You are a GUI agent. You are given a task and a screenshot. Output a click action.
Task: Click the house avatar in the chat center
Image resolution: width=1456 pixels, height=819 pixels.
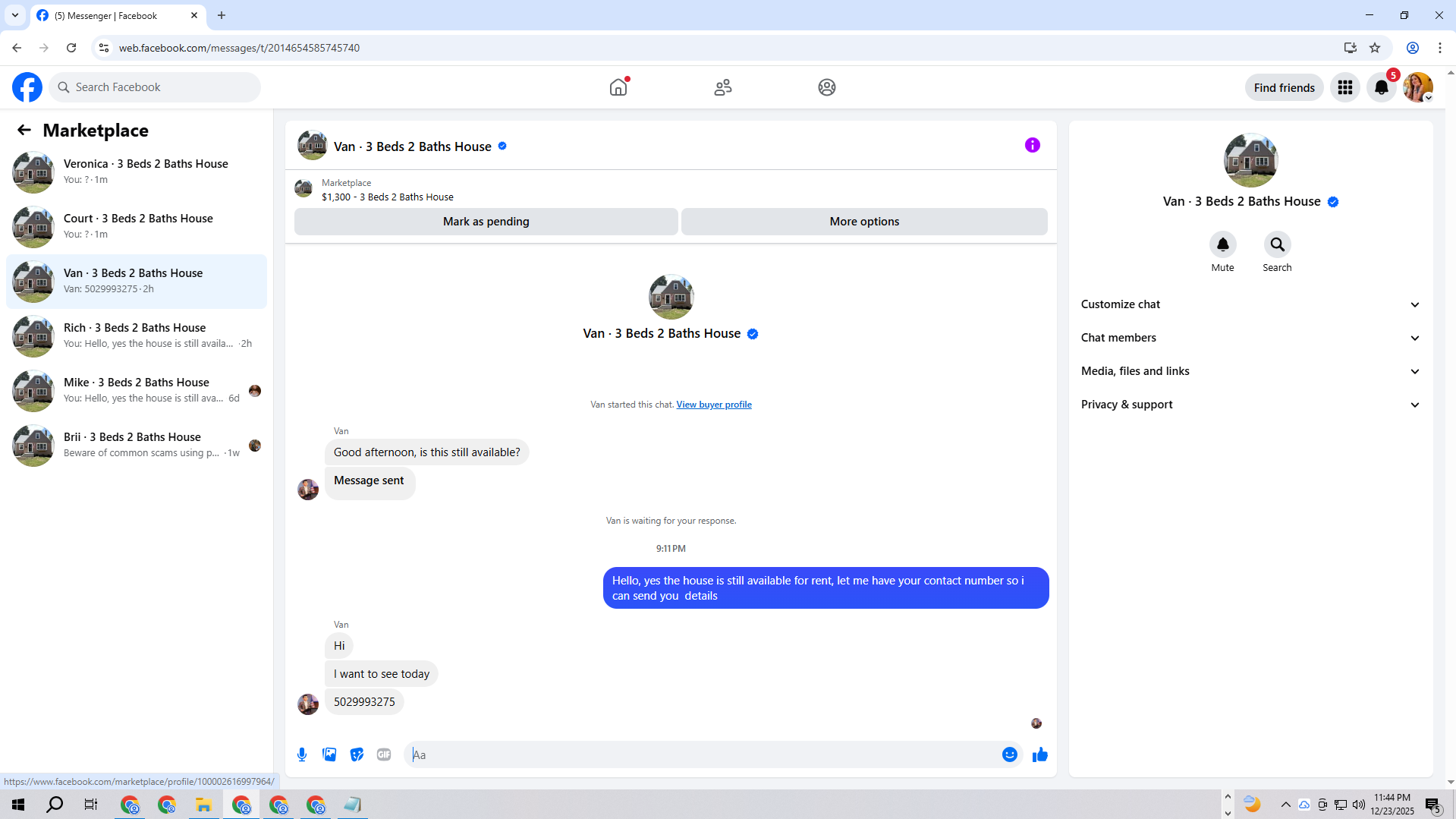(x=671, y=296)
